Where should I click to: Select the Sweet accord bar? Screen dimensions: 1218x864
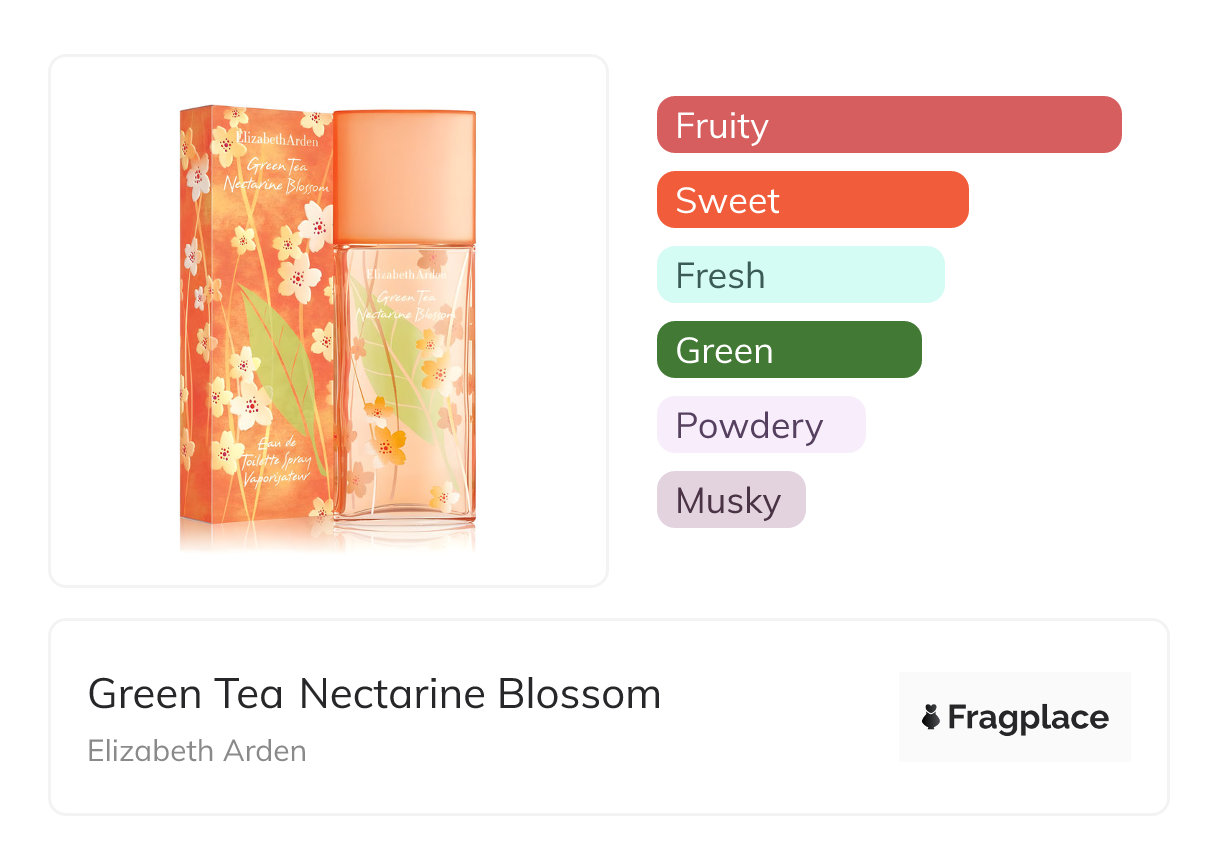point(812,200)
